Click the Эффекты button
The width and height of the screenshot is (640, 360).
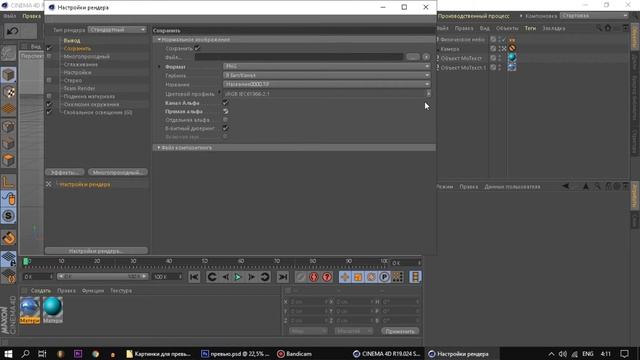[65, 172]
